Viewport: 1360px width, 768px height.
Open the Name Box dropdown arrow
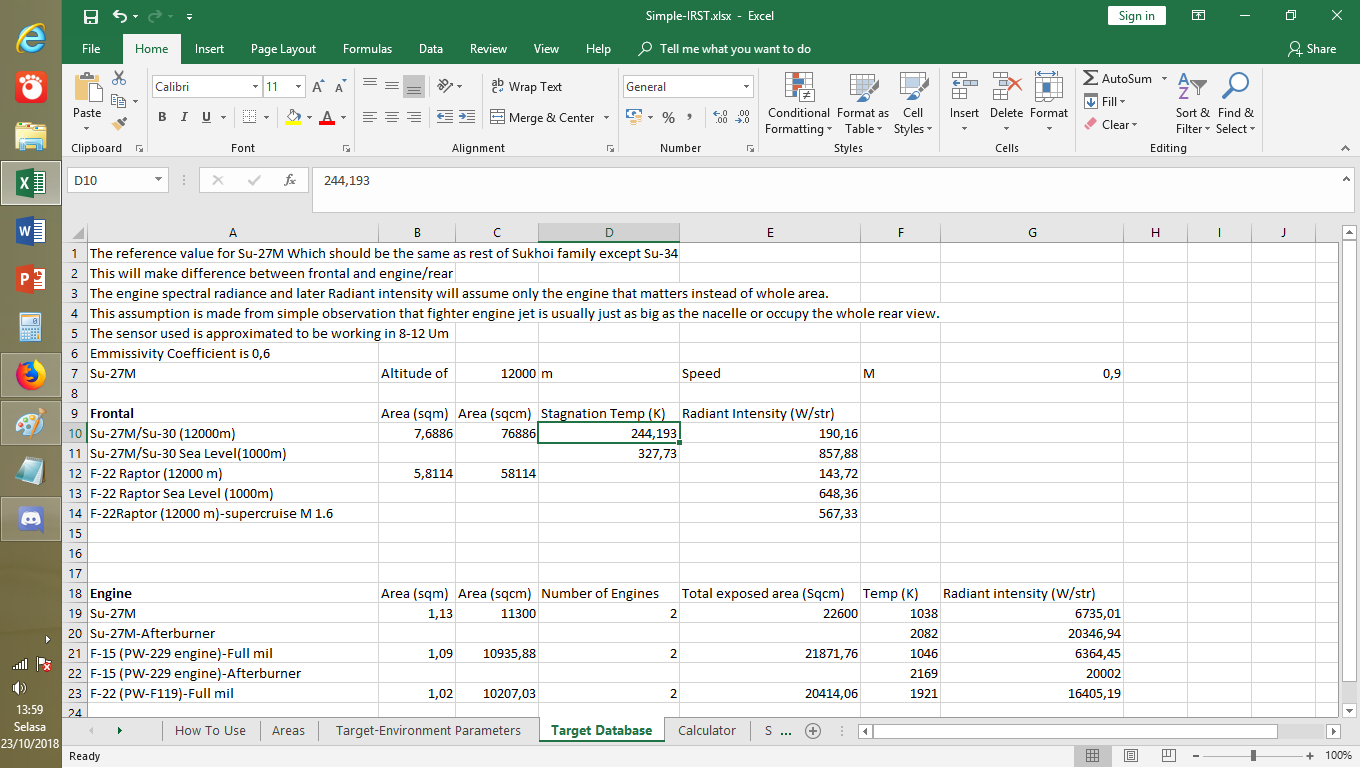point(158,180)
